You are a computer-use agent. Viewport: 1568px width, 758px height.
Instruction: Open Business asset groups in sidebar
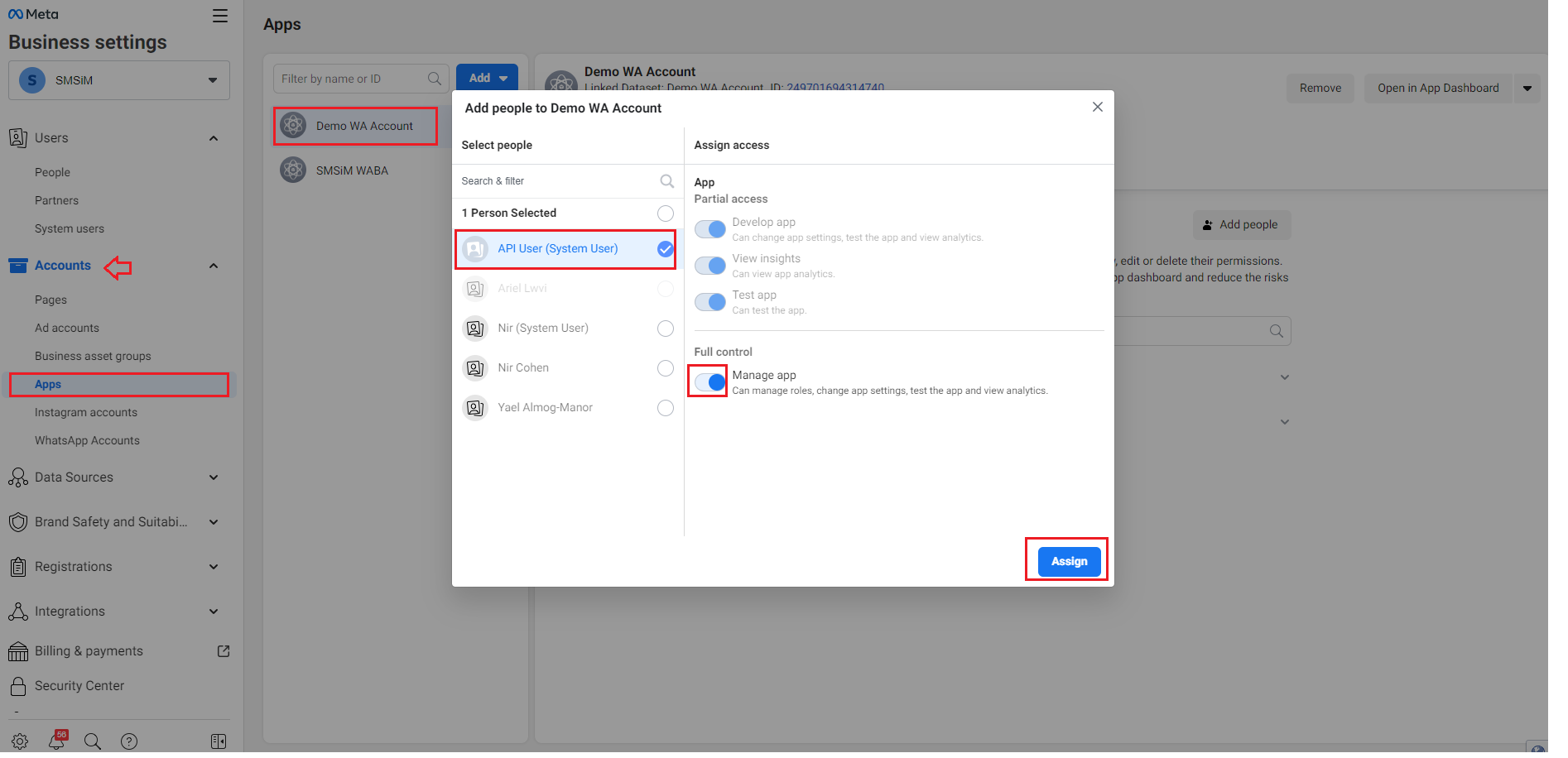click(93, 356)
